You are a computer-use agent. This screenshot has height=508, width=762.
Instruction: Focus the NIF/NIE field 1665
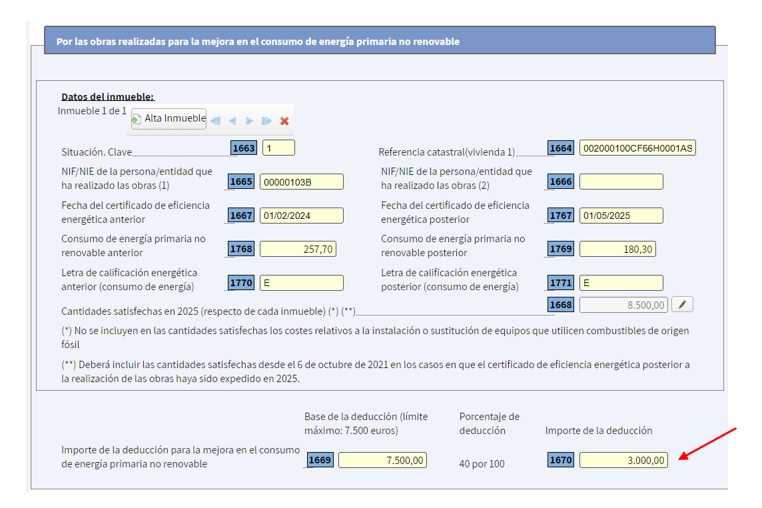(x=301, y=182)
